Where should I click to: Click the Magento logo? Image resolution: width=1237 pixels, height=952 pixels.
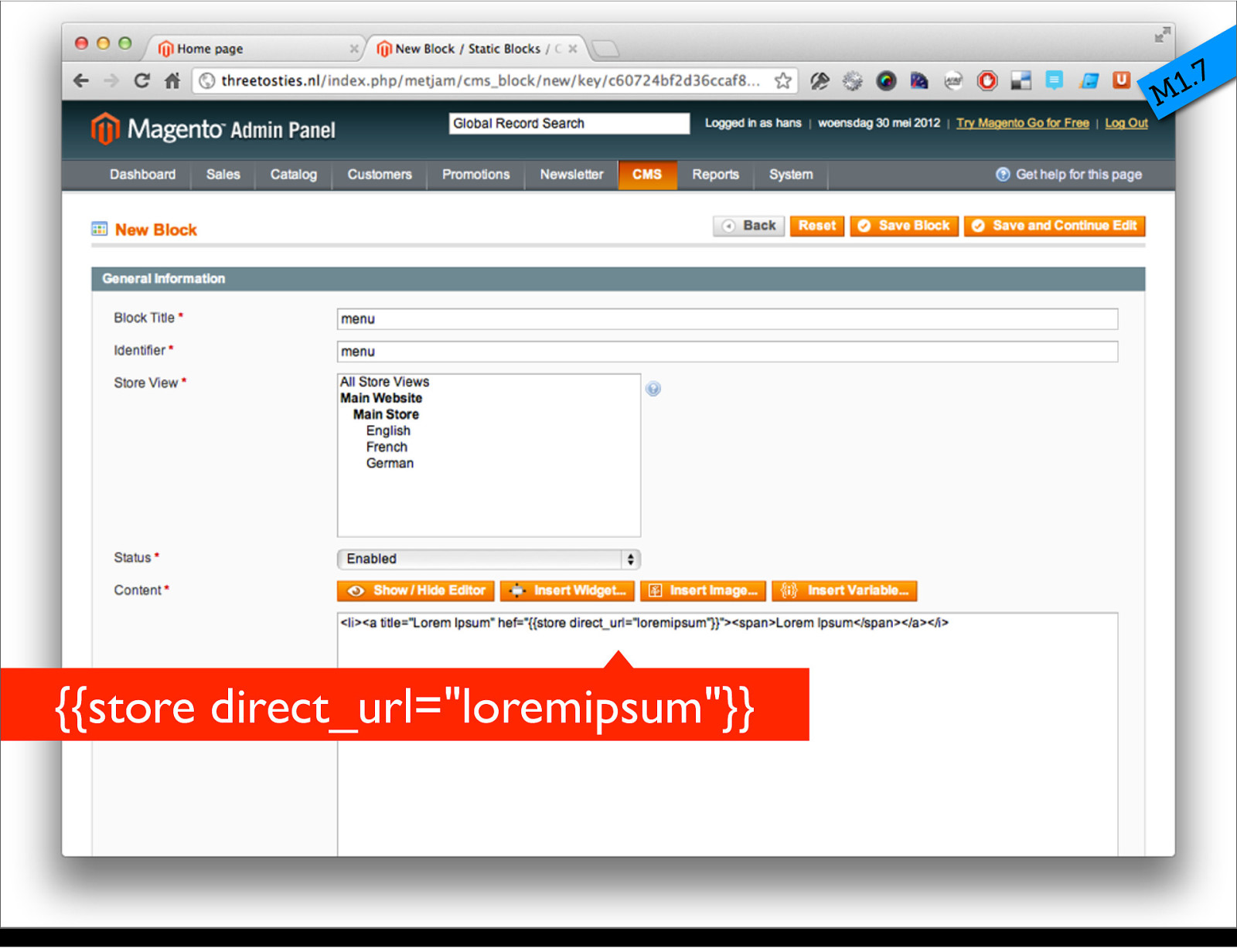[213, 129]
